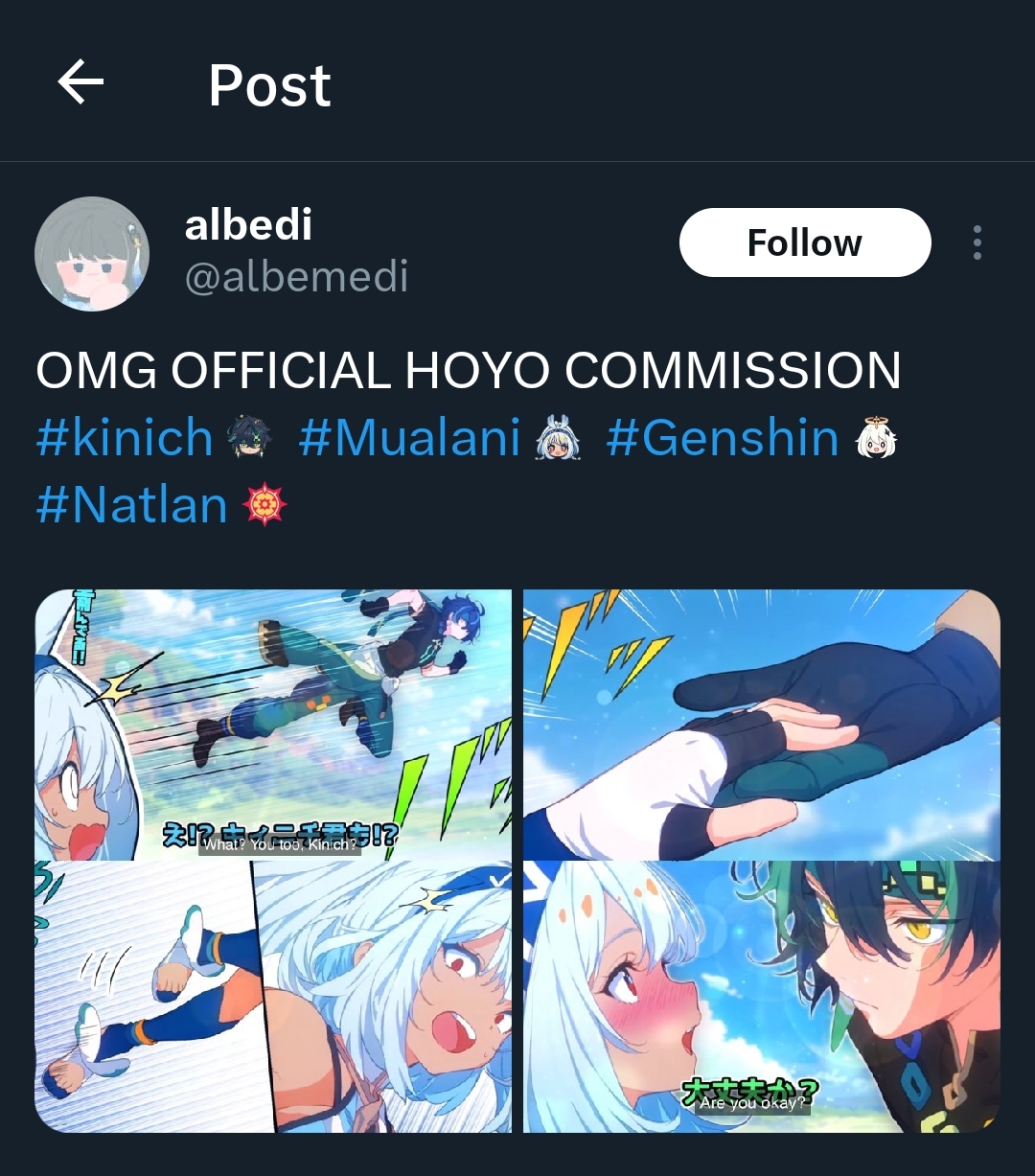Open the #Genshin hashtag
This screenshot has height=1176, width=1035.
(x=723, y=438)
